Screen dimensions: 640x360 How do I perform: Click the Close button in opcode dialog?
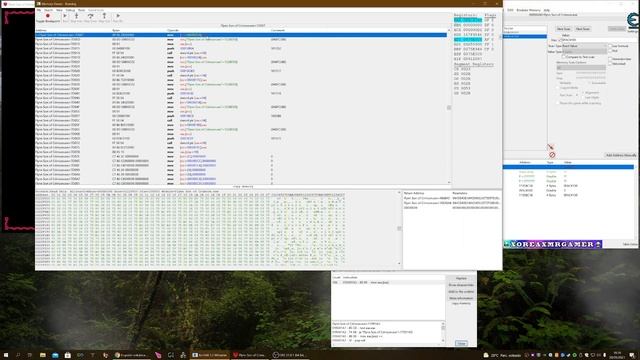coord(461,343)
